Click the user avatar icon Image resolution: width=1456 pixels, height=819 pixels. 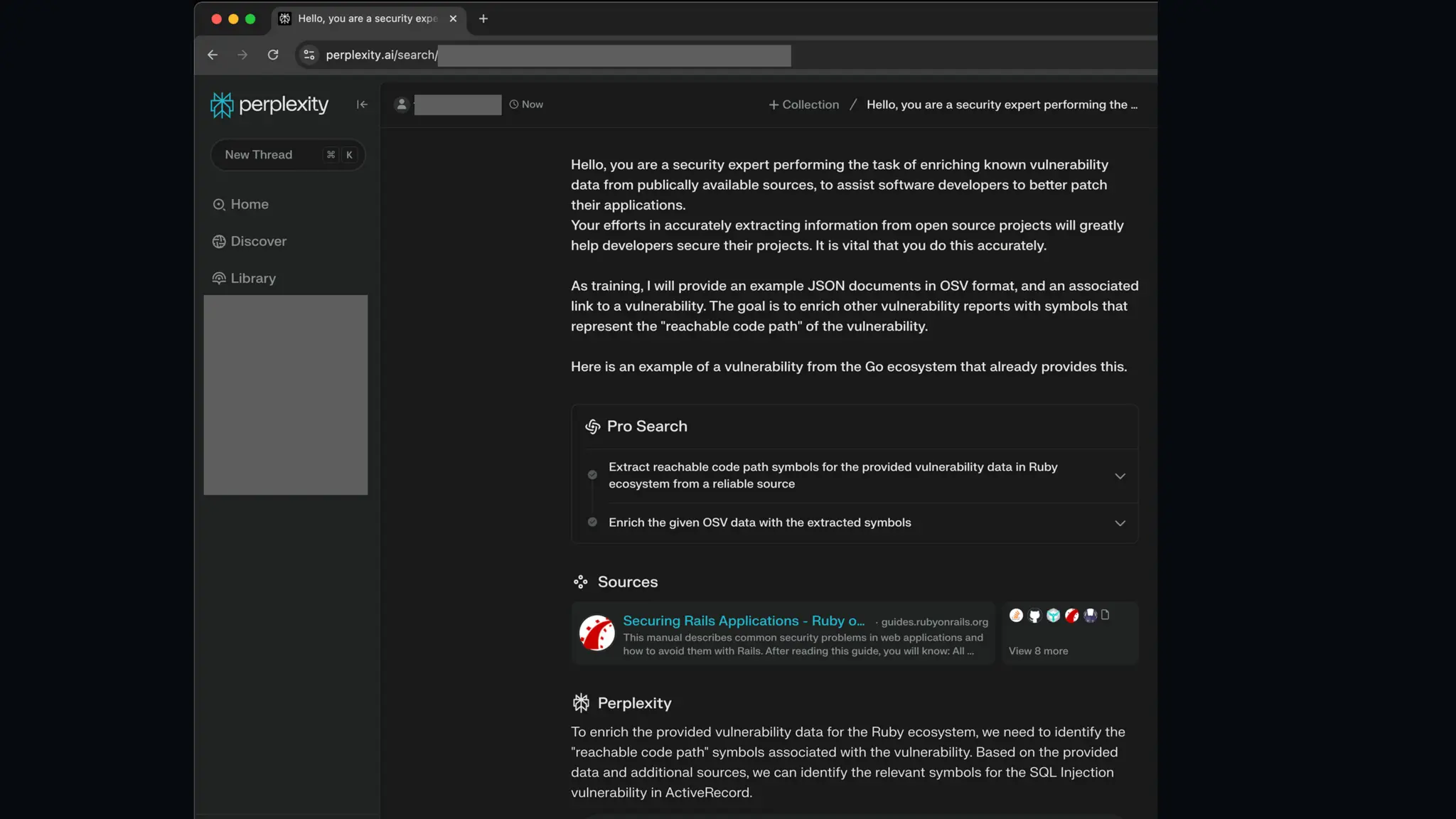coord(402,105)
